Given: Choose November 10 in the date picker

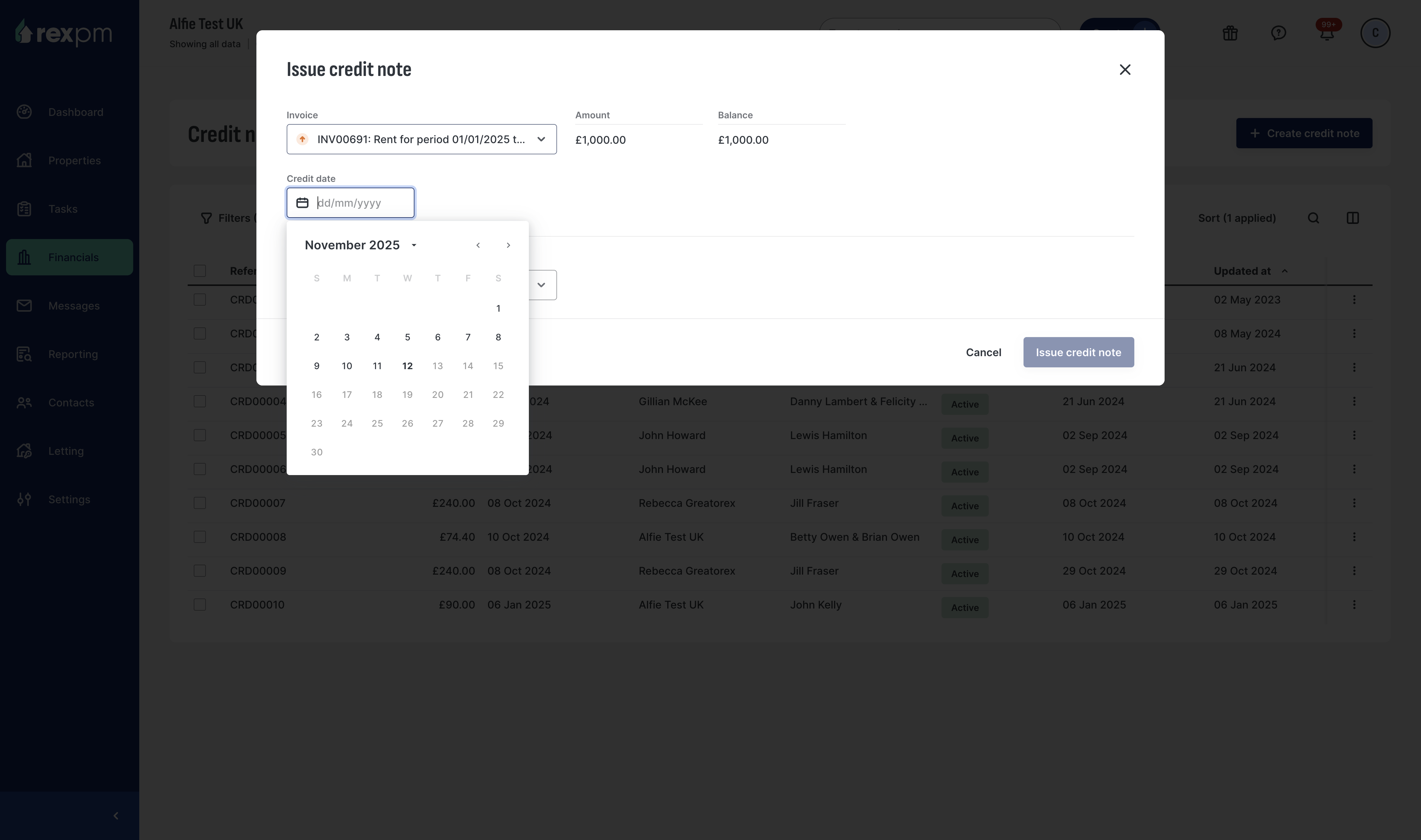Looking at the screenshot, I should tap(347, 366).
